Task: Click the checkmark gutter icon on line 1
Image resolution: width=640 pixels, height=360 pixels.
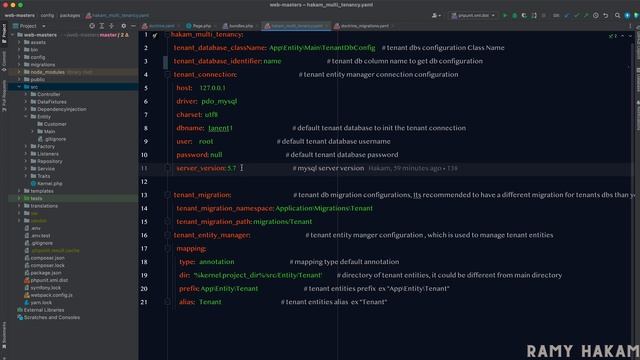Action: 155,35
